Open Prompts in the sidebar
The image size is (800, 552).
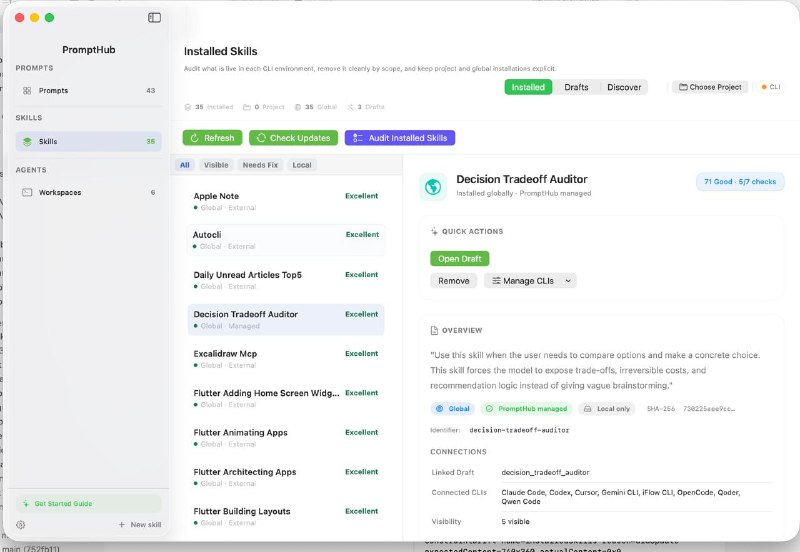89,90
